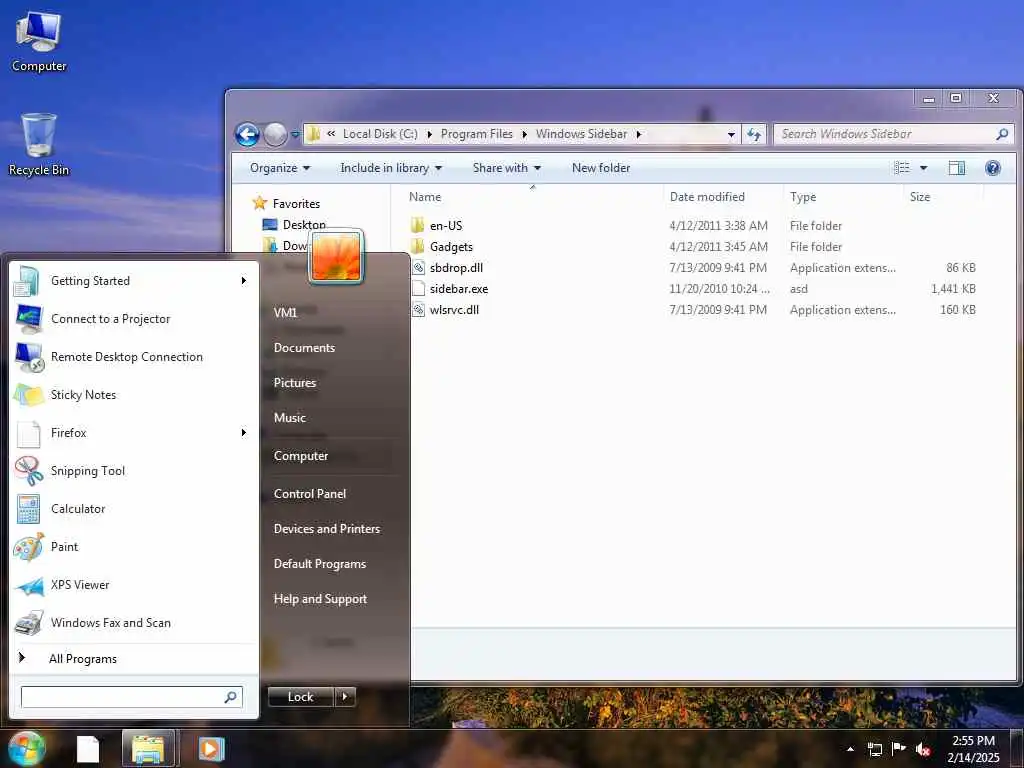Sort by the Name column header

point(424,197)
